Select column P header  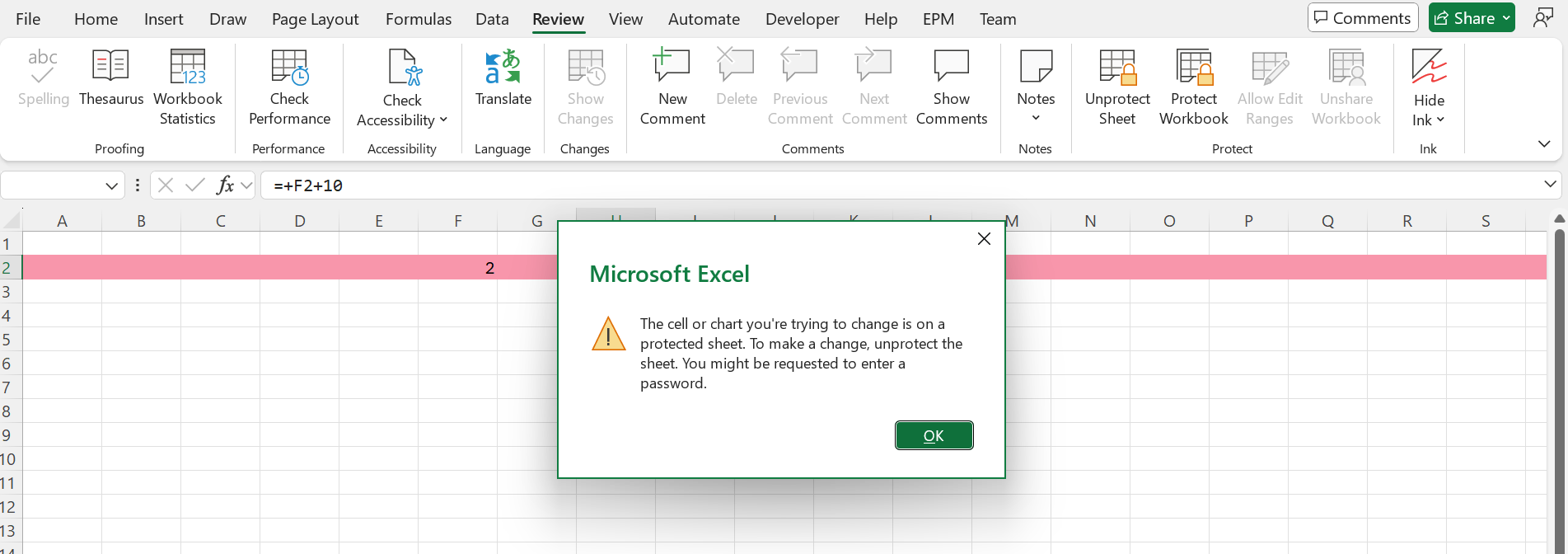(1248, 221)
